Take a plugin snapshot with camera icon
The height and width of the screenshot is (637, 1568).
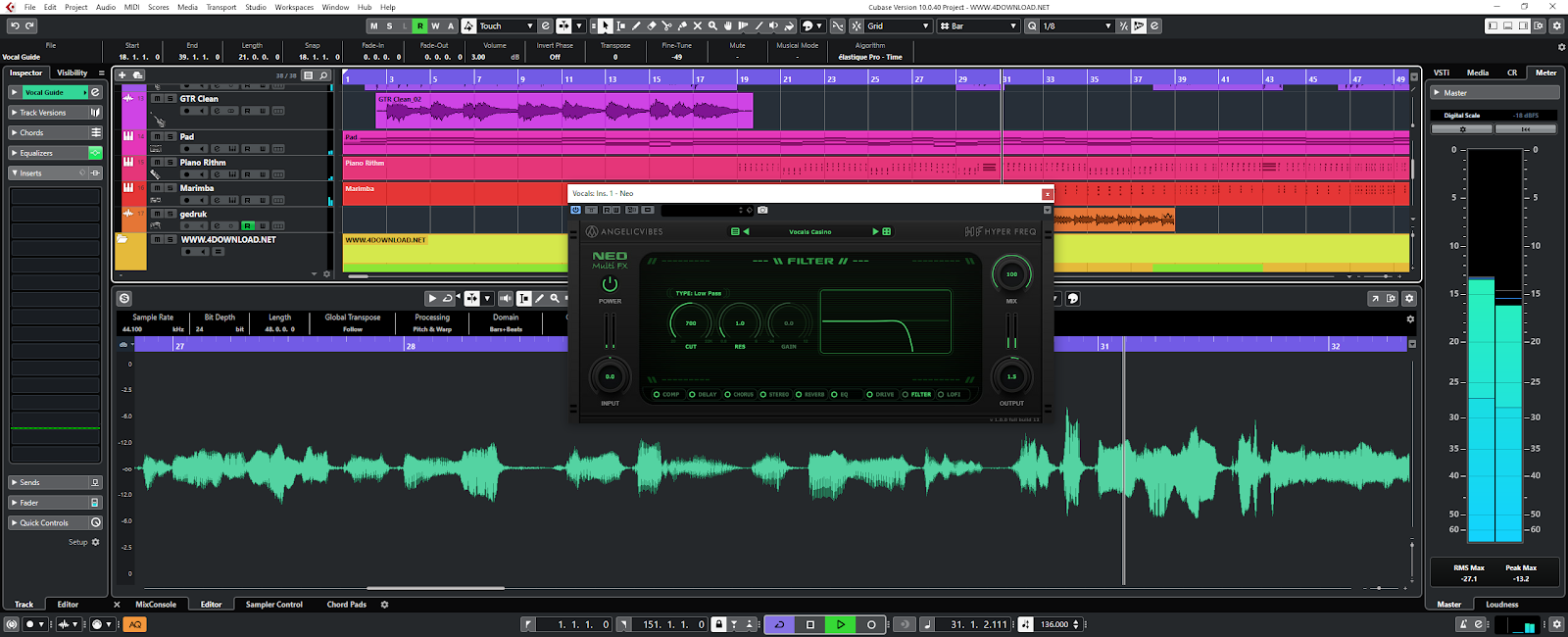tap(762, 210)
